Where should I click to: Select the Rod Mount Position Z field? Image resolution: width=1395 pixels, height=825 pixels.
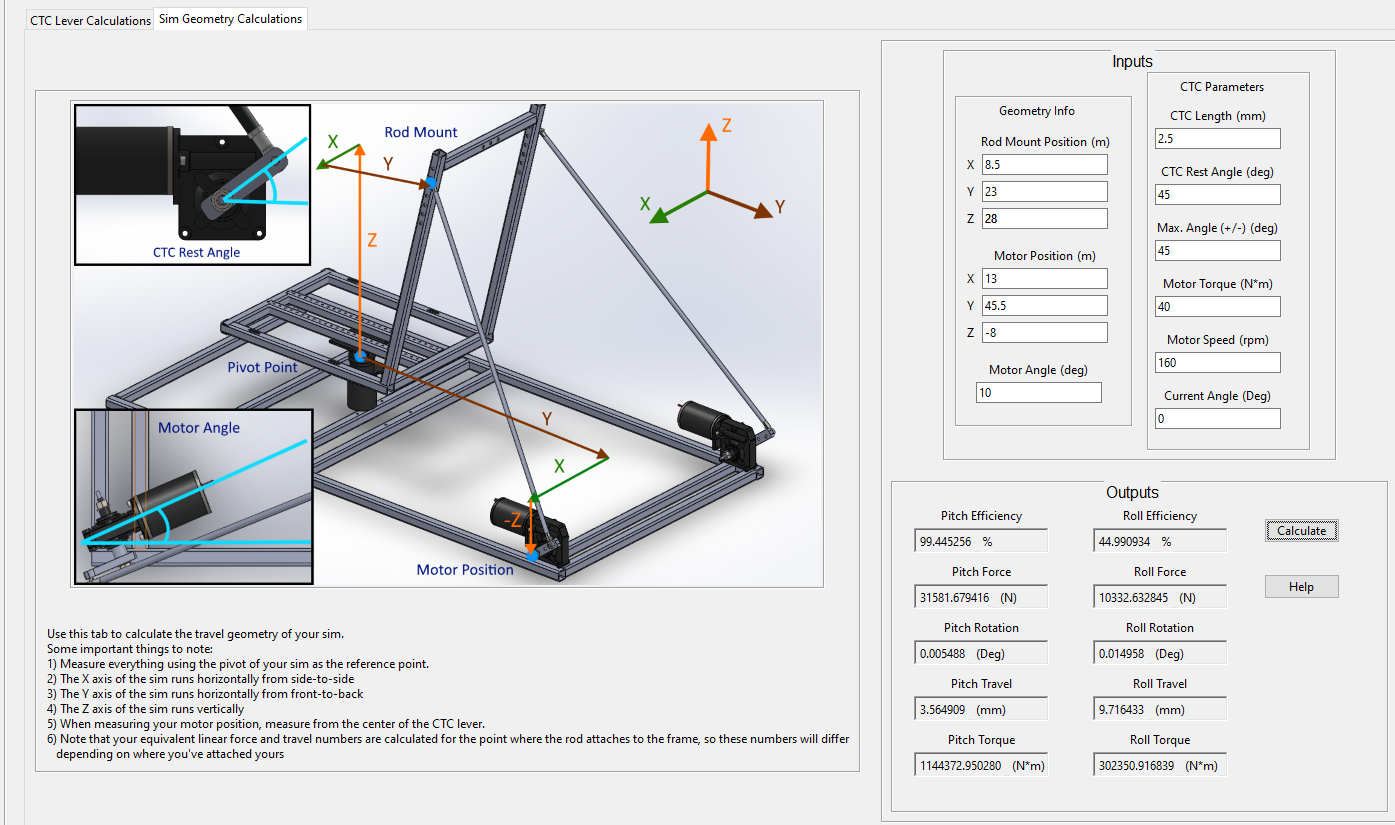click(x=1043, y=219)
